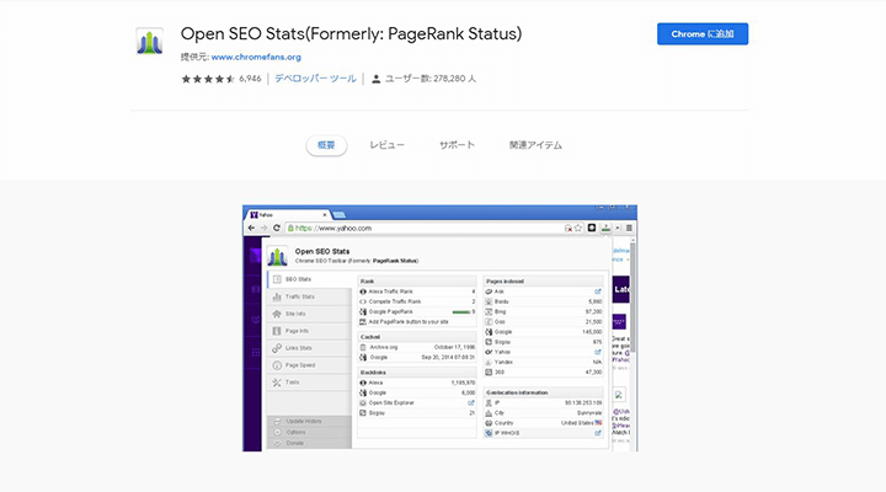
Task: Click the star rating next to 6,946
Action: 208,79
